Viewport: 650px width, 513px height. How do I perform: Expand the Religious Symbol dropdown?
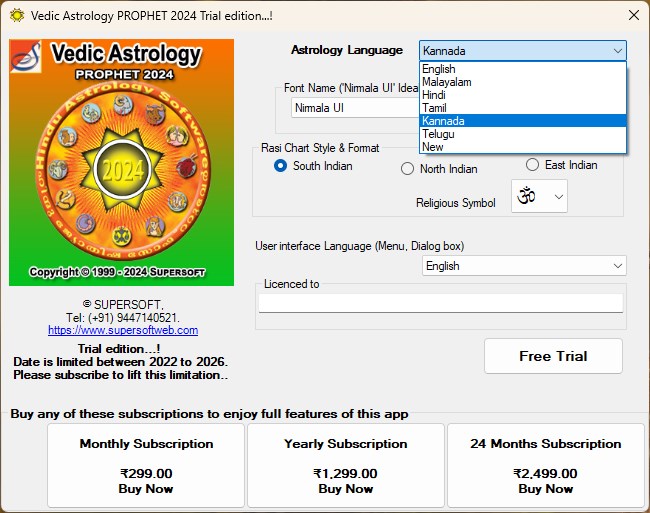(x=558, y=196)
